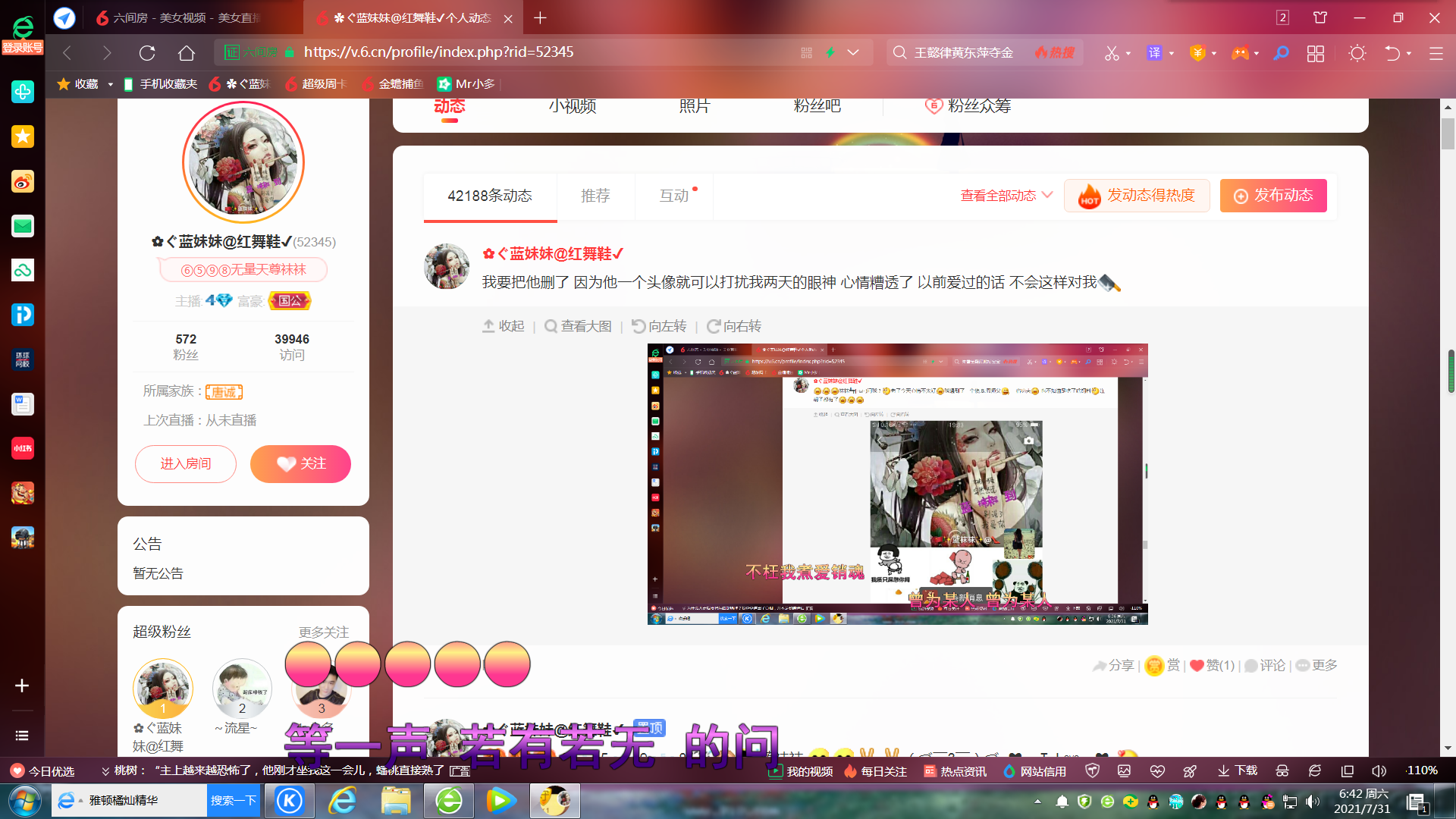This screenshot has width=1456, height=819.
Task: Open the file explorer folder on taskbar
Action: pos(396,800)
